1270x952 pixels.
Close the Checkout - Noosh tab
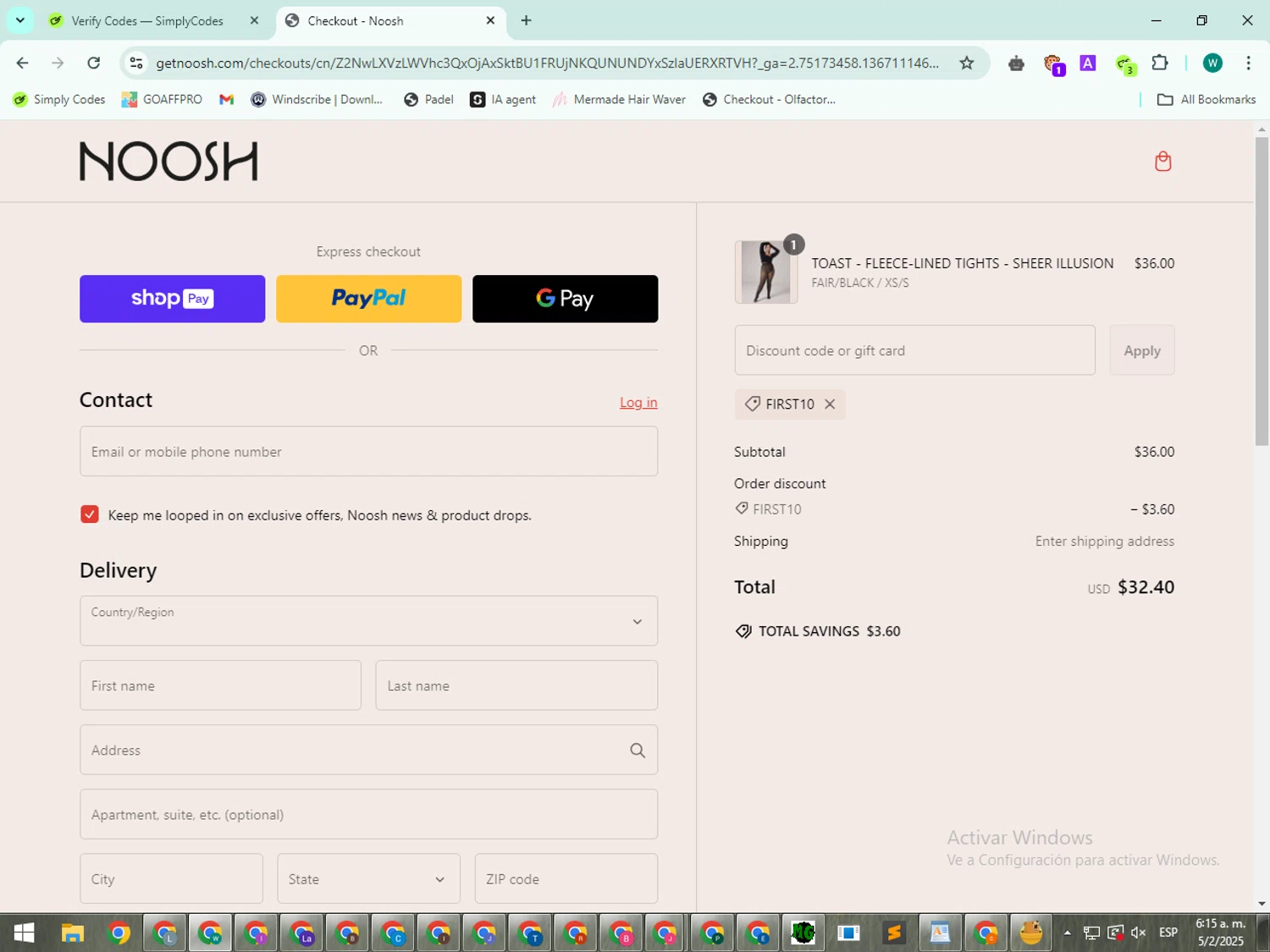[490, 20]
